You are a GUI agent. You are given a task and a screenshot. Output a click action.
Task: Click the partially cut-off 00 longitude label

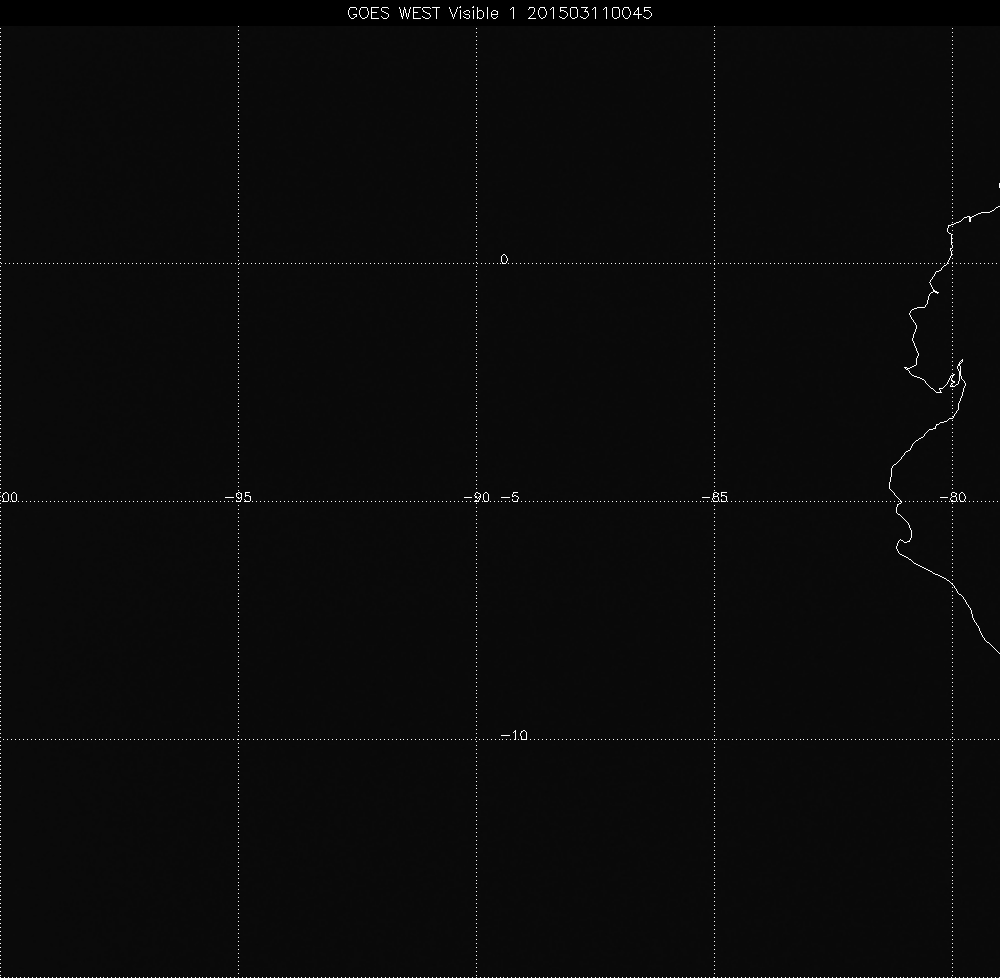pos(10,497)
